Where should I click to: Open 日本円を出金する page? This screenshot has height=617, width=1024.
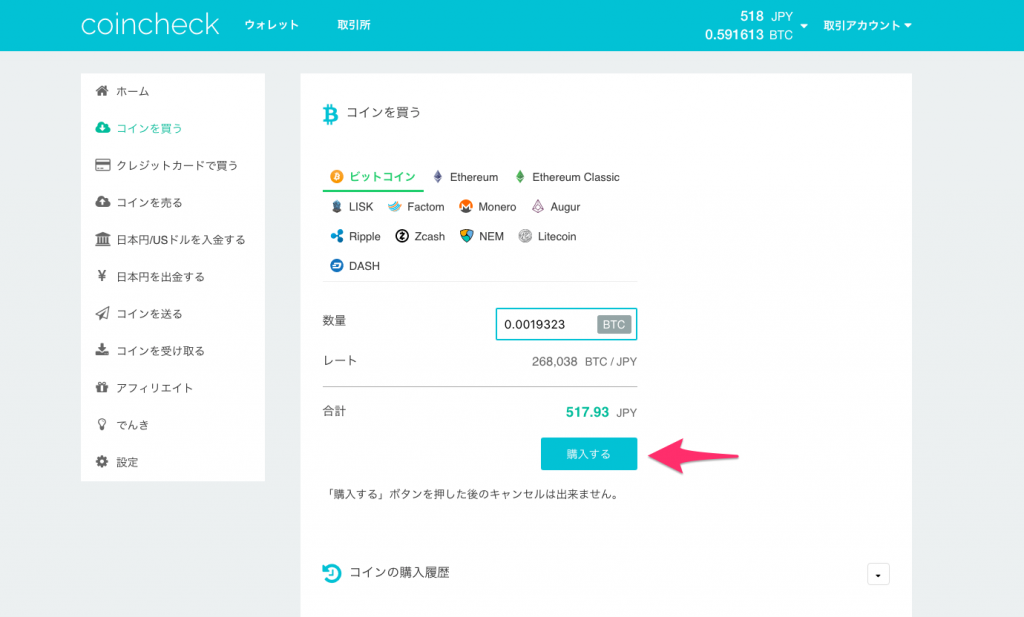point(161,277)
